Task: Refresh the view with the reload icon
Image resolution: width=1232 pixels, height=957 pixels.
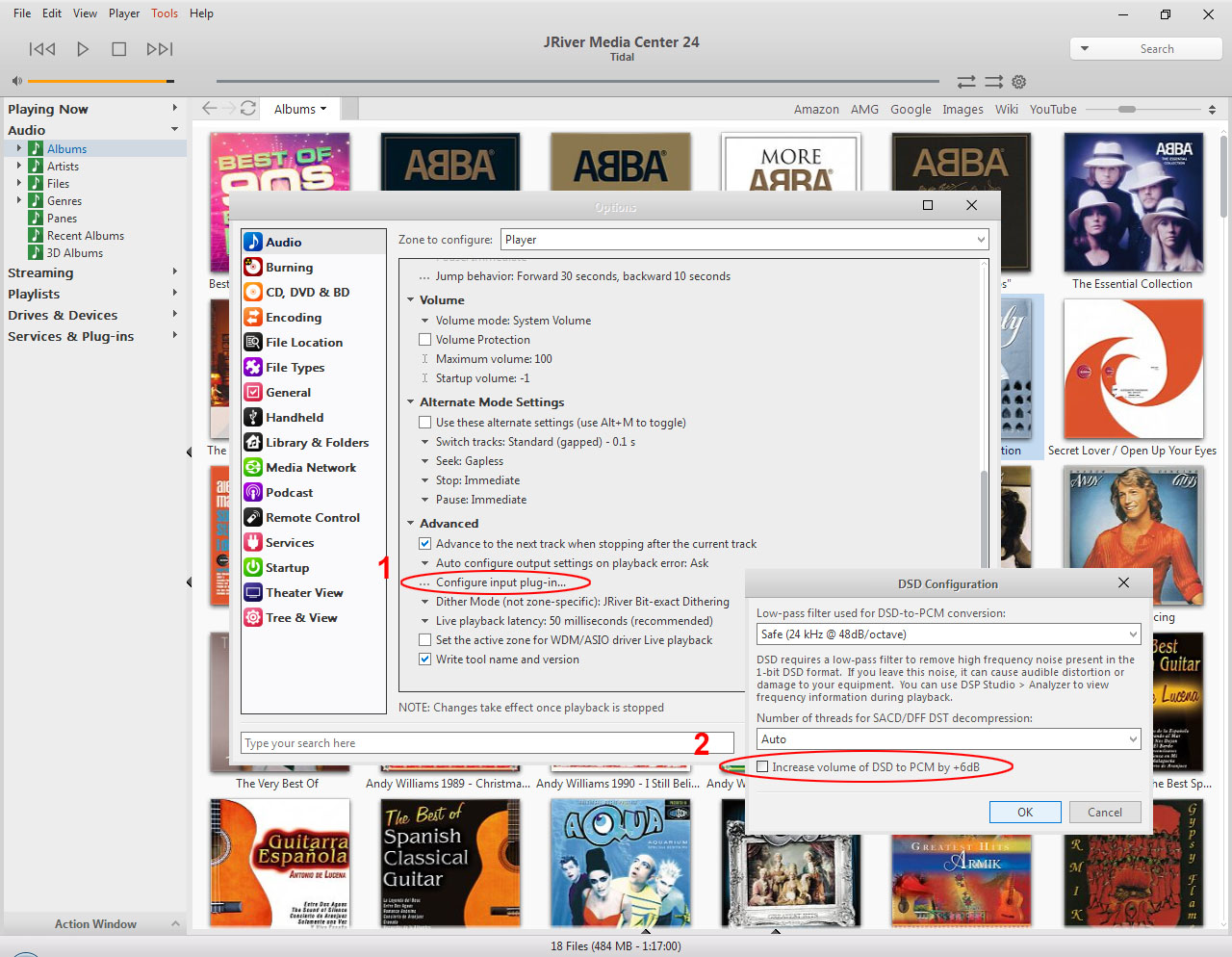Action: (x=248, y=108)
